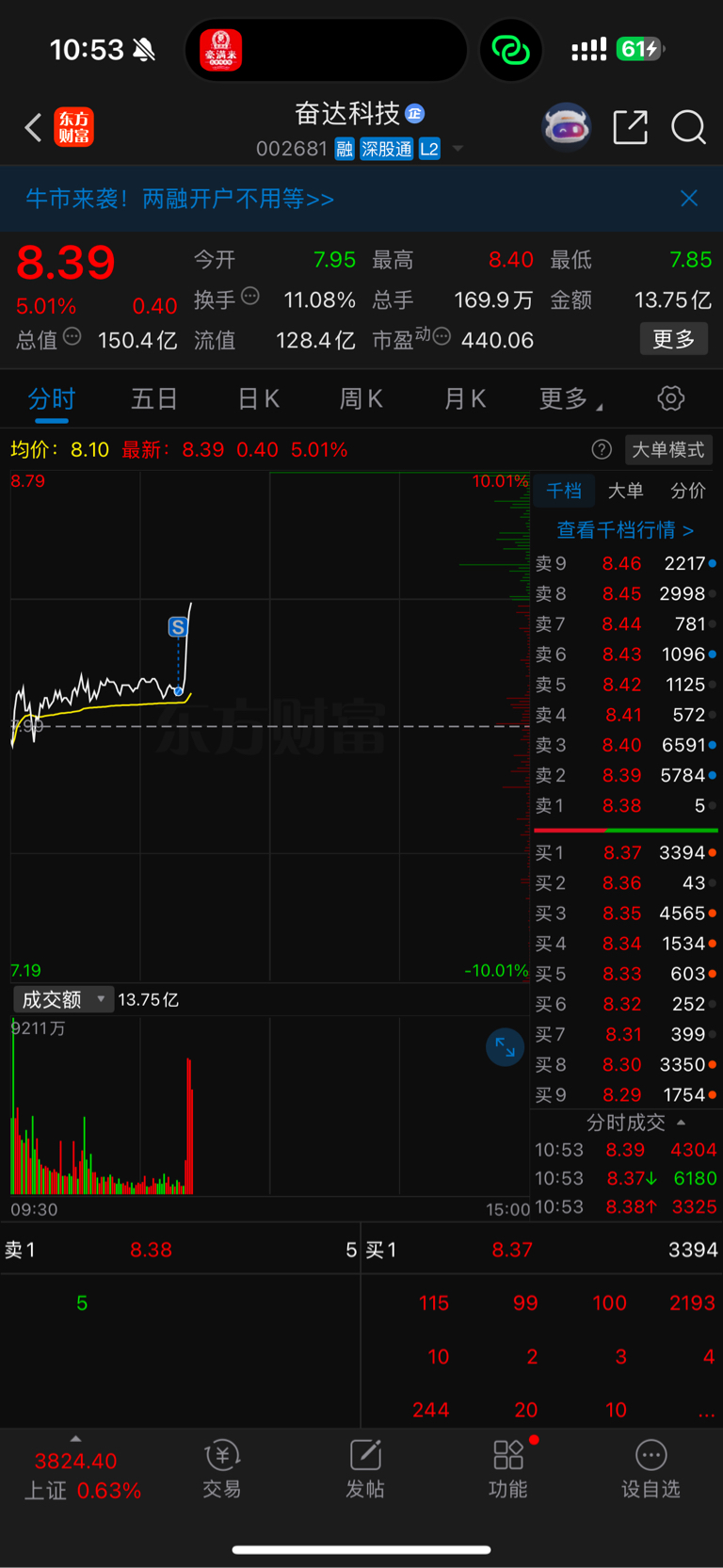Open the 成交额 indicator dropdown
The image size is (723, 1568).
[x=63, y=999]
